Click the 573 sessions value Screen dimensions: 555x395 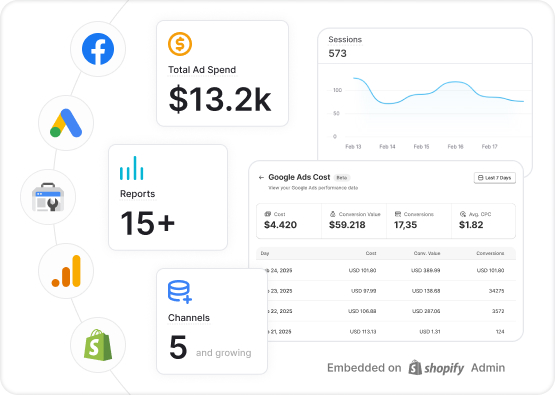click(338, 53)
